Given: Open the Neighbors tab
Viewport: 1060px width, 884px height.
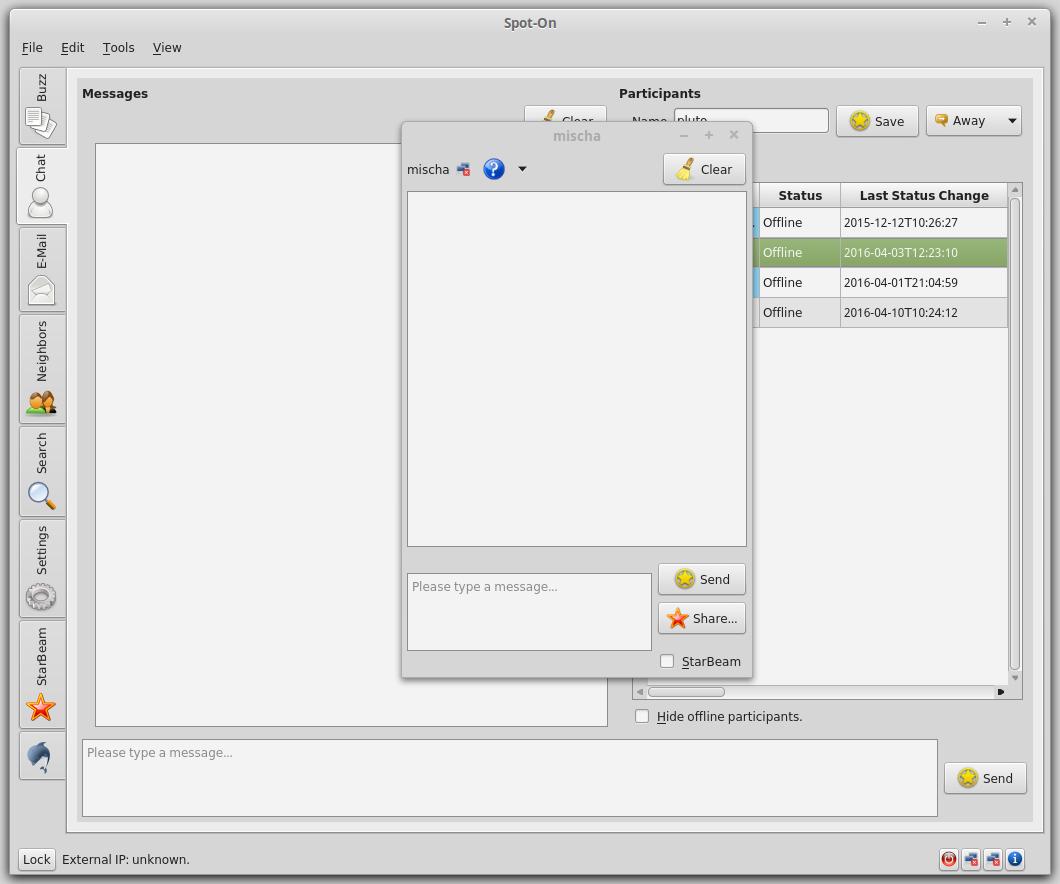Looking at the screenshot, I should point(41,369).
